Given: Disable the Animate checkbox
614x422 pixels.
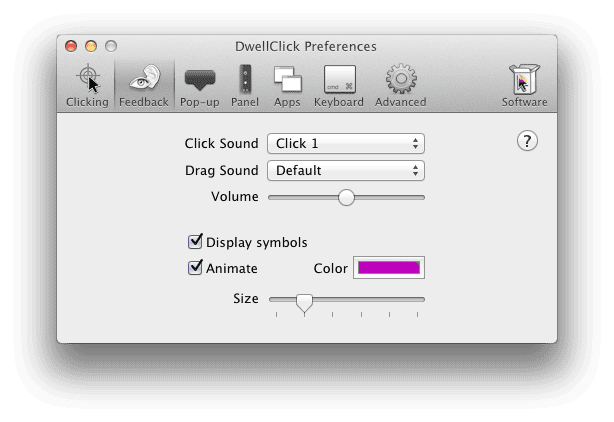Looking at the screenshot, I should click(x=195, y=268).
